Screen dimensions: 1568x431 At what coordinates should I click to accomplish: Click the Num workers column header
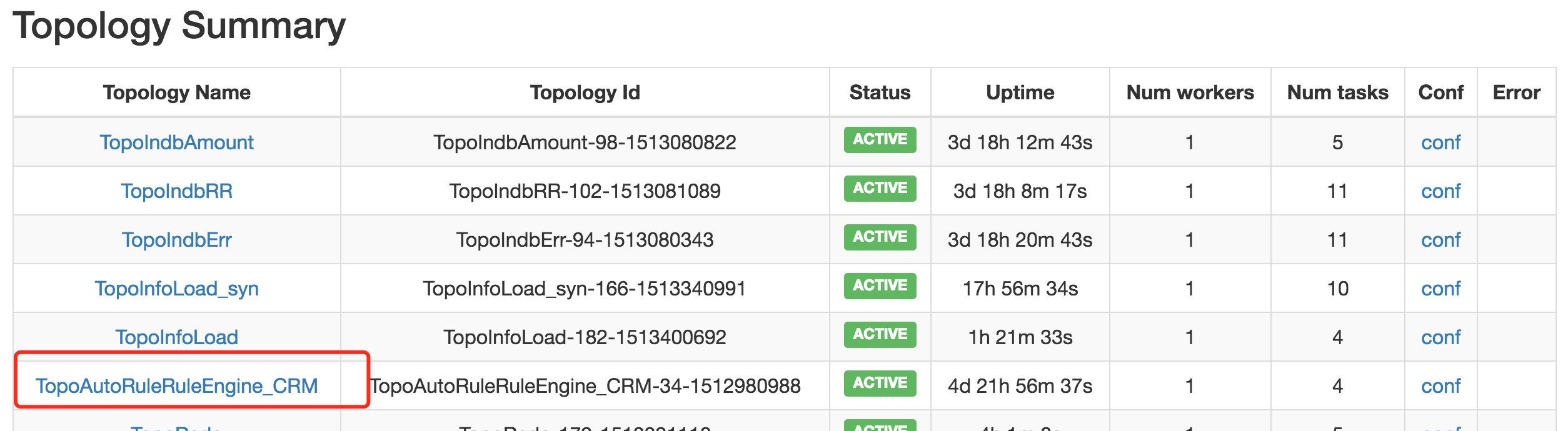[x=1190, y=92]
